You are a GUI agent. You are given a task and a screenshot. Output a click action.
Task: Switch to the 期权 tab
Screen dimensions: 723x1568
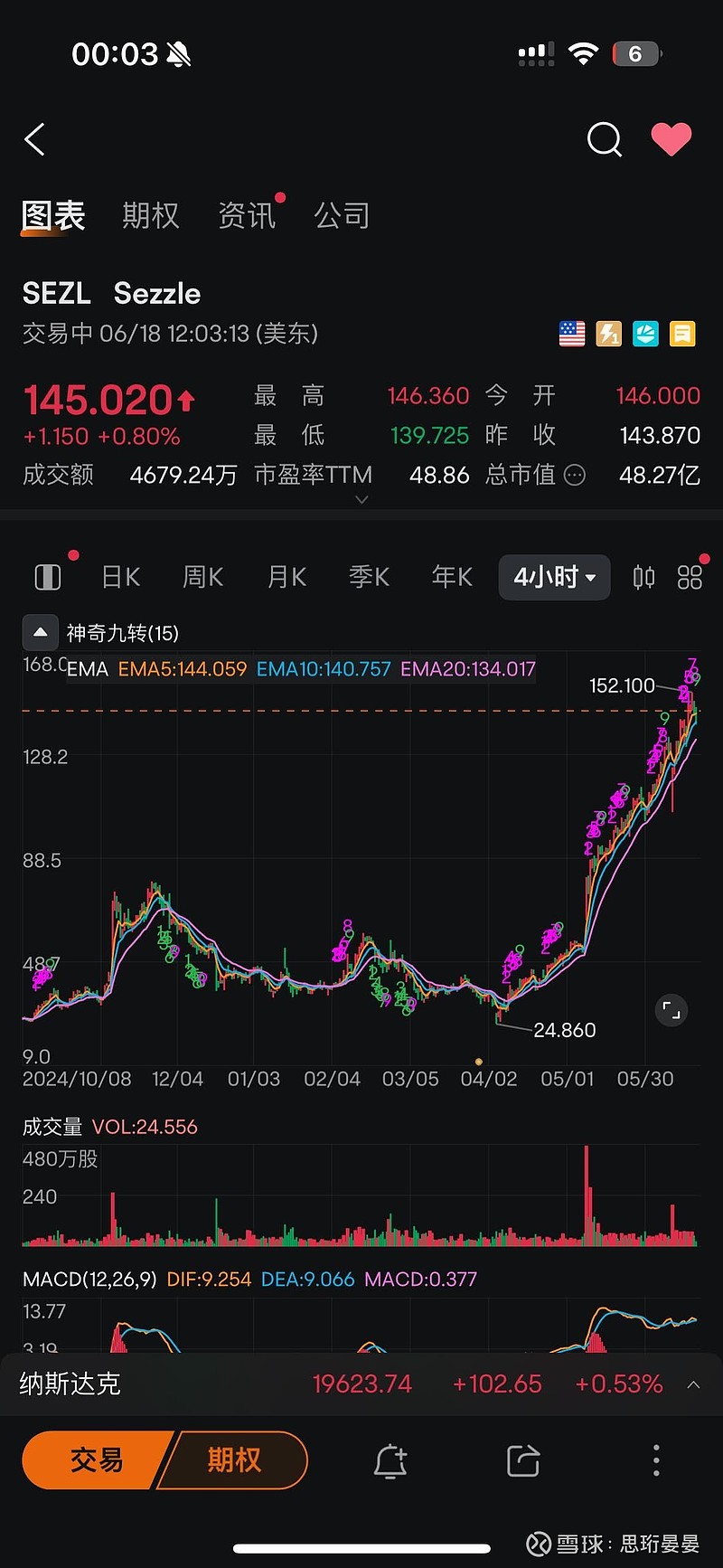pyautogui.click(x=151, y=215)
